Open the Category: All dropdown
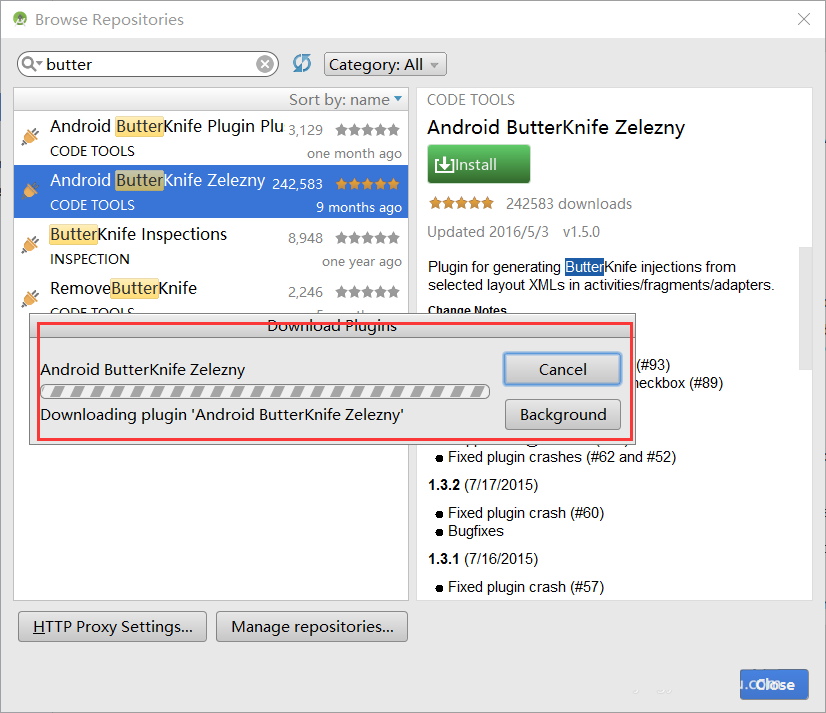The width and height of the screenshot is (826, 713). click(x=385, y=65)
